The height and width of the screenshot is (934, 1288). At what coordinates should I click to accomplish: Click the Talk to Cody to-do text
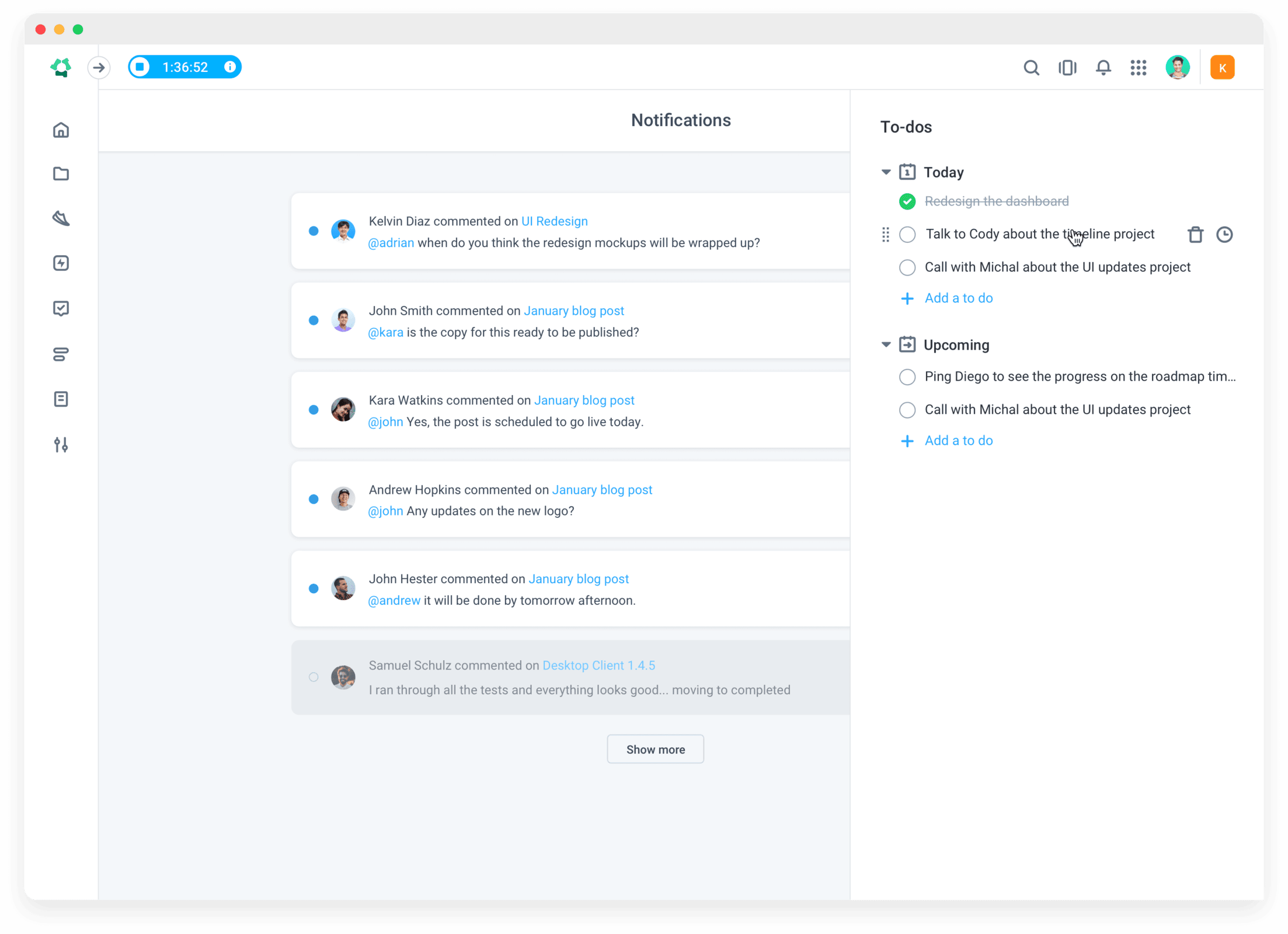1040,234
